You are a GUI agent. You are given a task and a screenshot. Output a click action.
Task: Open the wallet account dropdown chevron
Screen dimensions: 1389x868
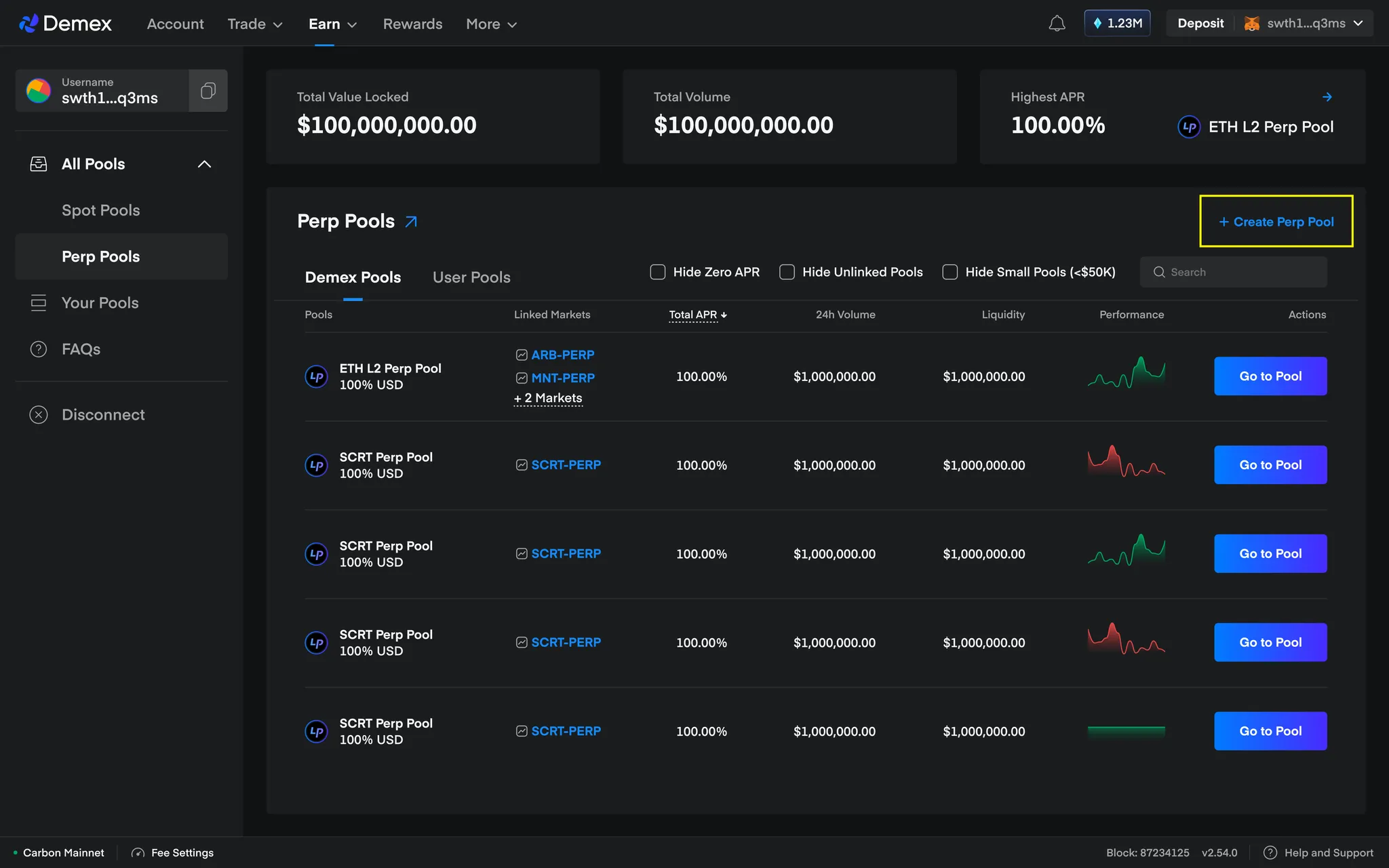[1358, 24]
